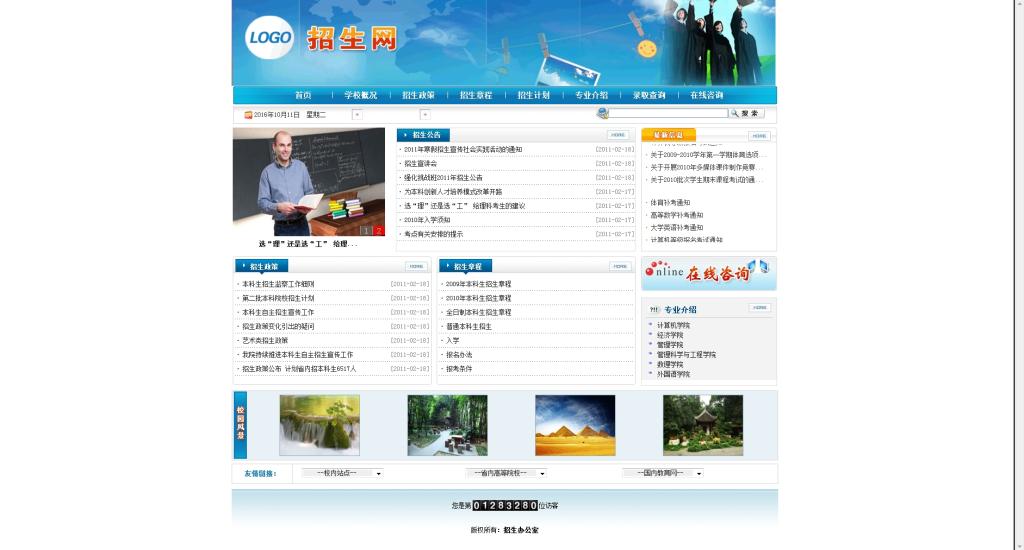Select 管理科学与工程学院 in the list
This screenshot has height=550, width=1024.
(x=686, y=355)
